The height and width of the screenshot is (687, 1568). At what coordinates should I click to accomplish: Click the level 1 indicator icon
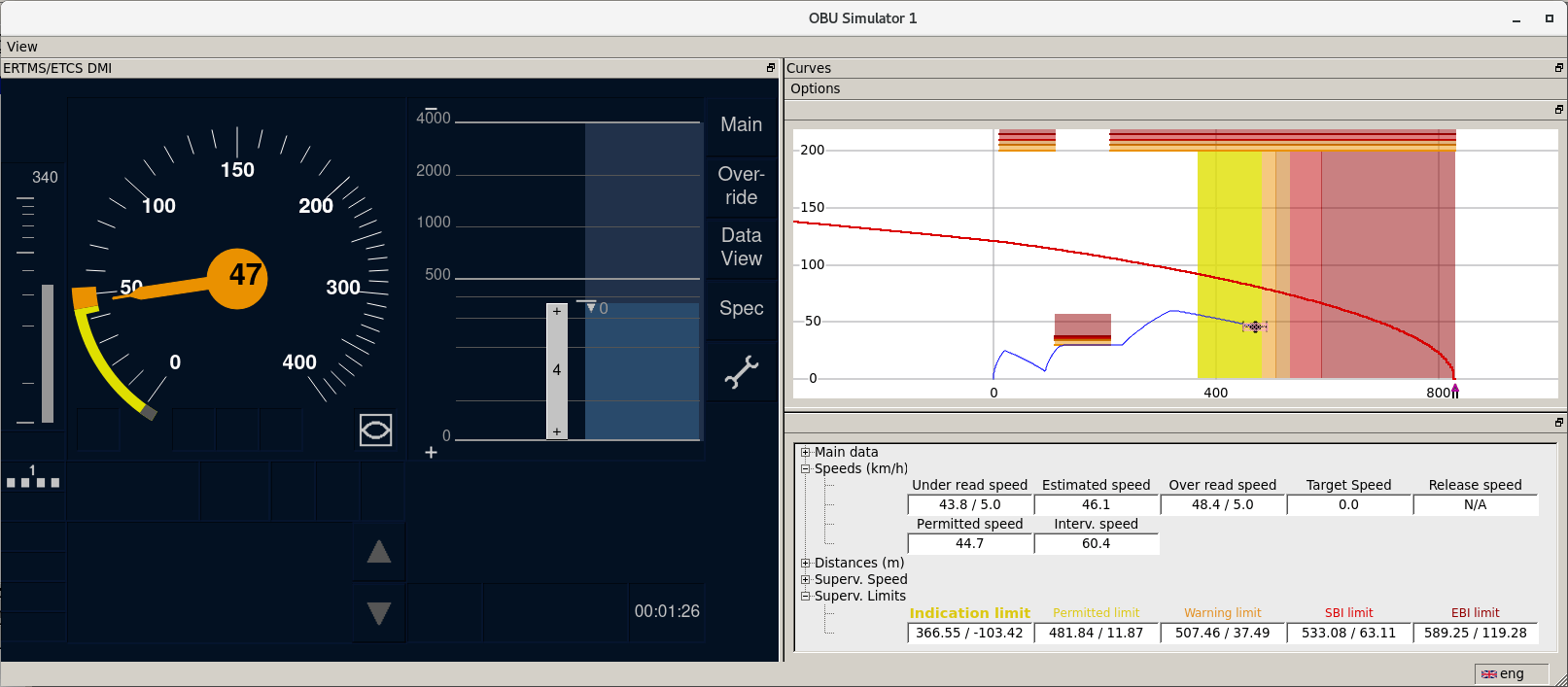click(x=33, y=476)
